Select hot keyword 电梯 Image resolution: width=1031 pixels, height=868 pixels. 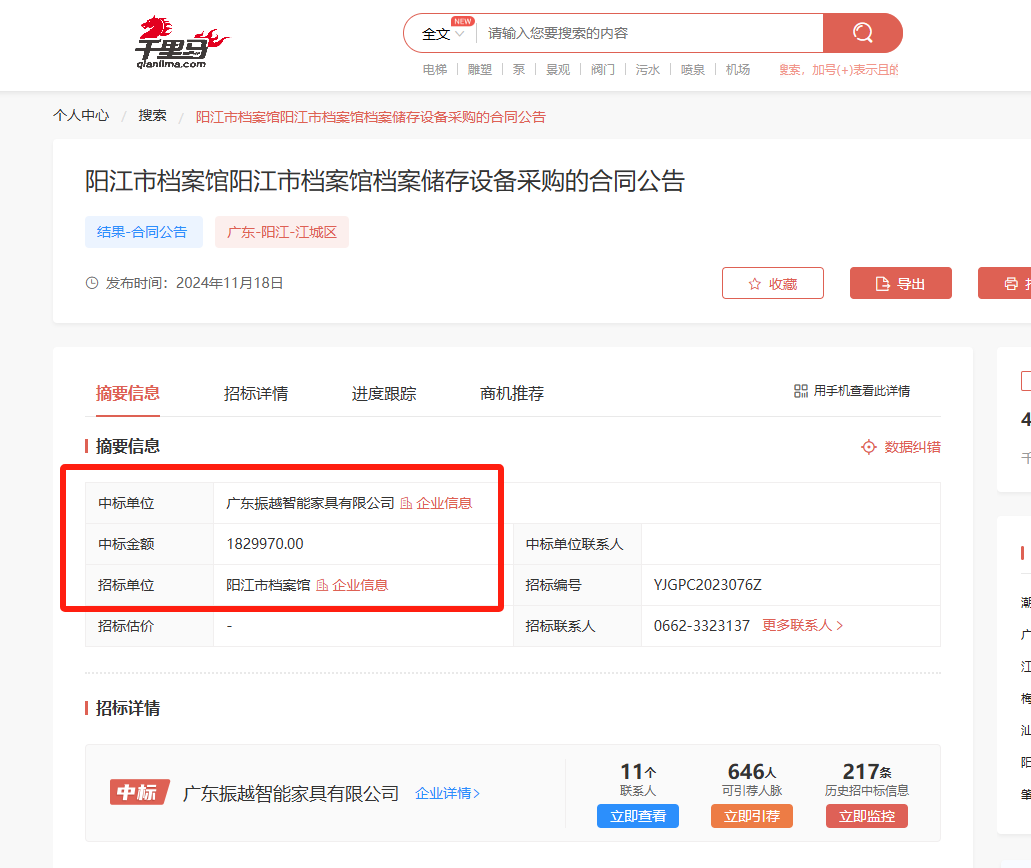435,70
